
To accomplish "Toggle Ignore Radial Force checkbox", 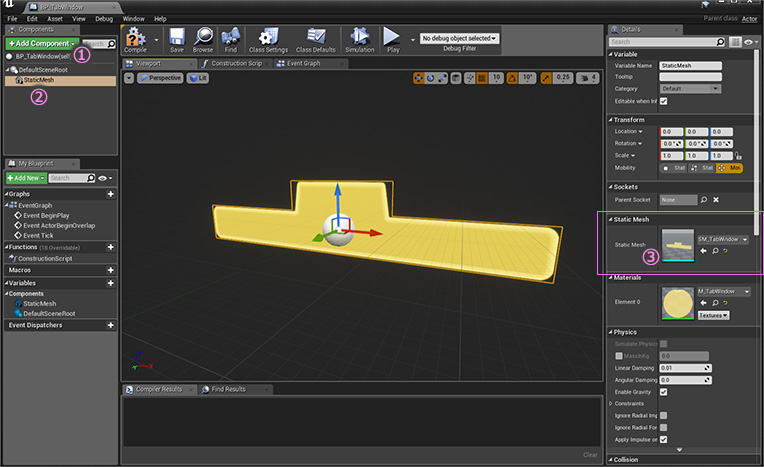I will point(664,428).
